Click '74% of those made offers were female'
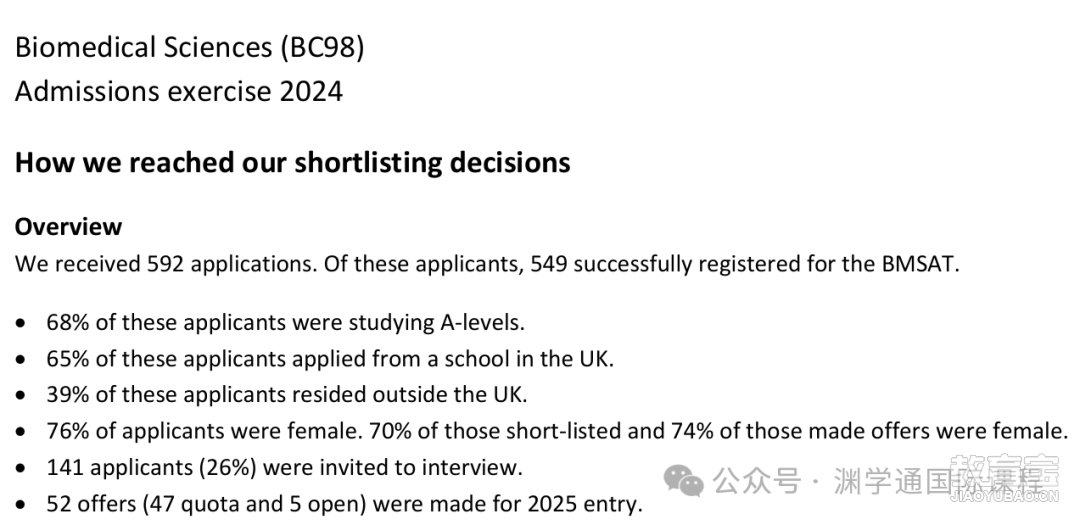 [x=869, y=431]
